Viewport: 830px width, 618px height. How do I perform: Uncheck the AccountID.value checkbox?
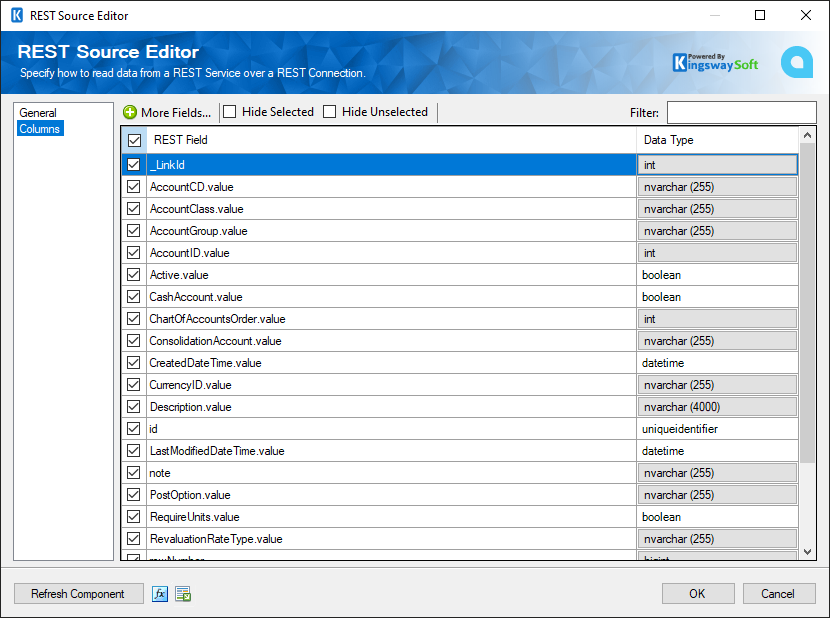[x=133, y=253]
